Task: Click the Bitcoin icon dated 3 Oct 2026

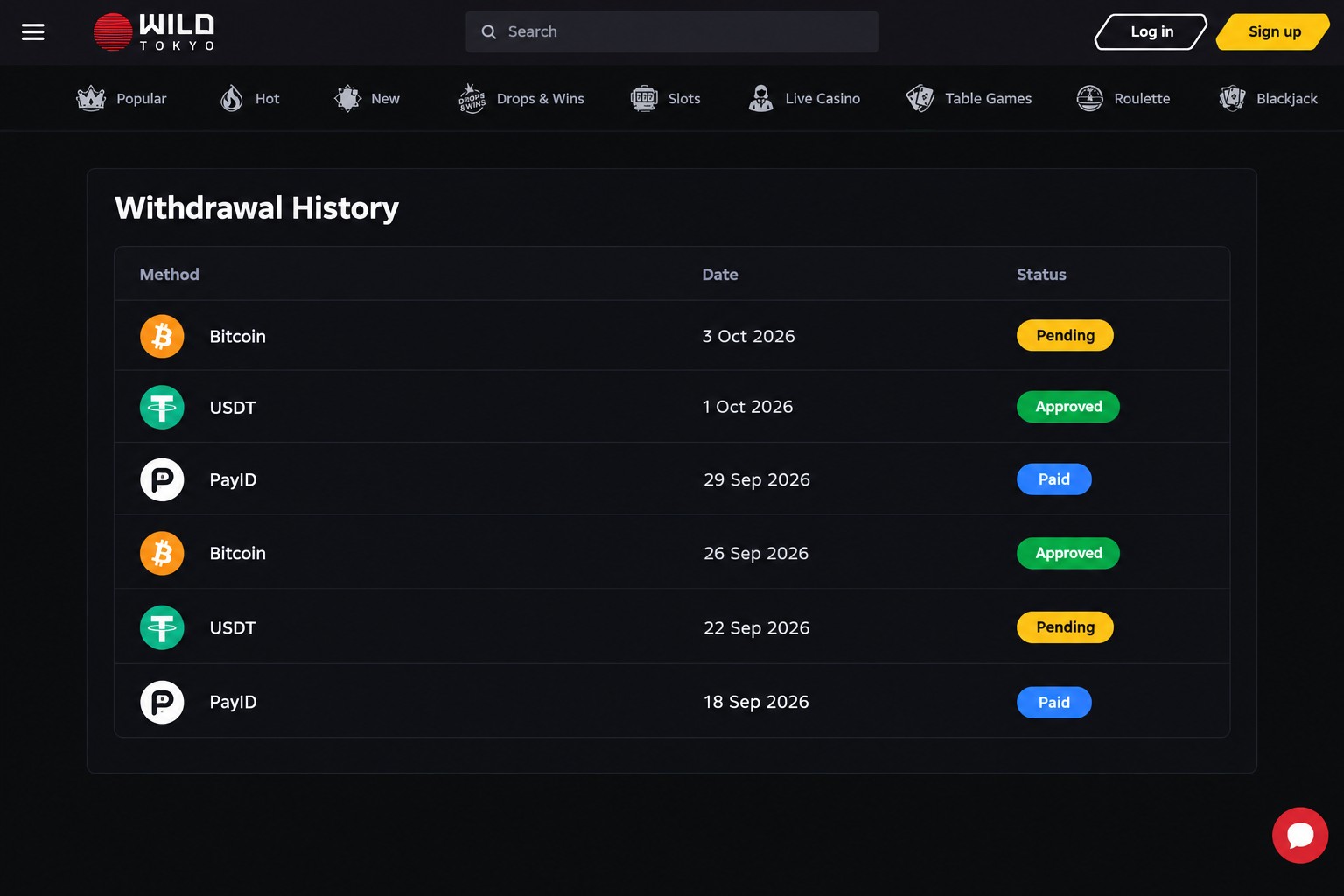Action: [162, 336]
